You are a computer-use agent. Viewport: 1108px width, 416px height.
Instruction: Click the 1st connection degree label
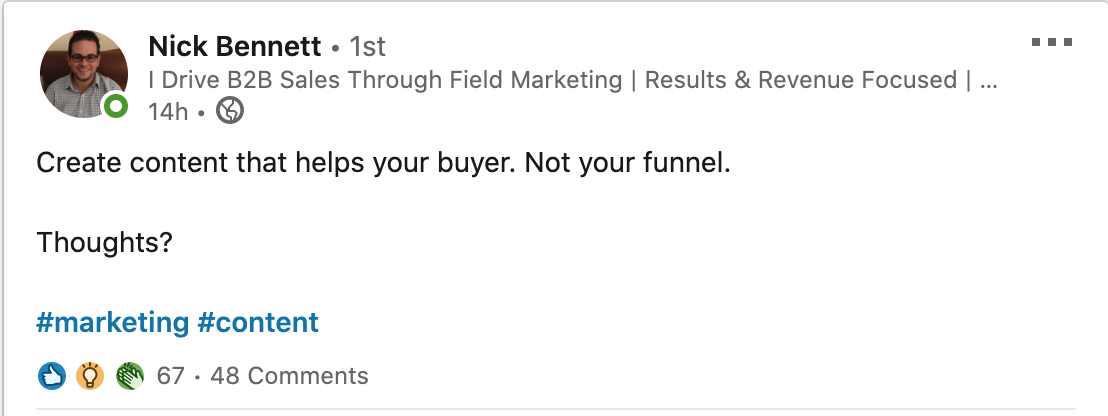pos(367,46)
